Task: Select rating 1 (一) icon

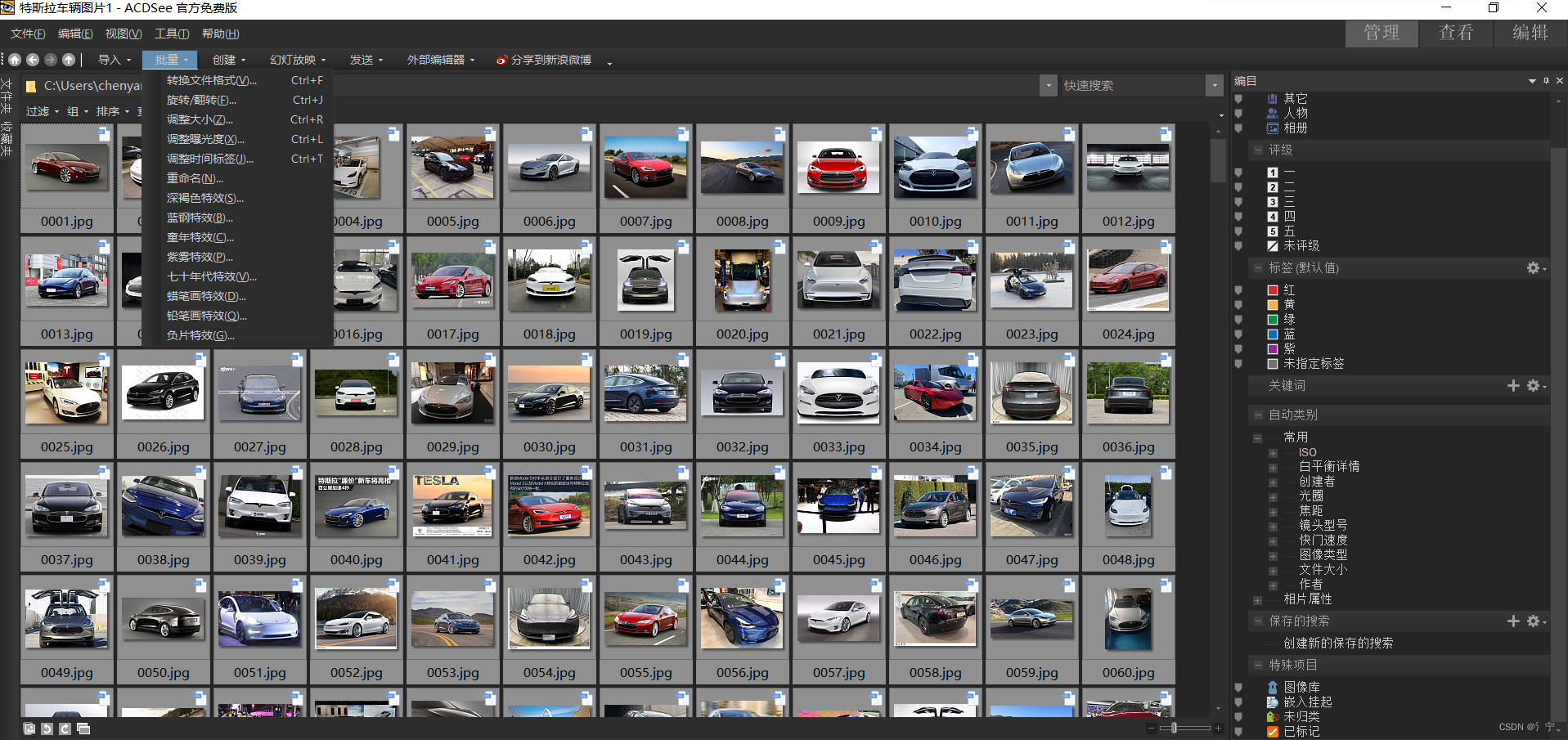Action: tap(1273, 173)
